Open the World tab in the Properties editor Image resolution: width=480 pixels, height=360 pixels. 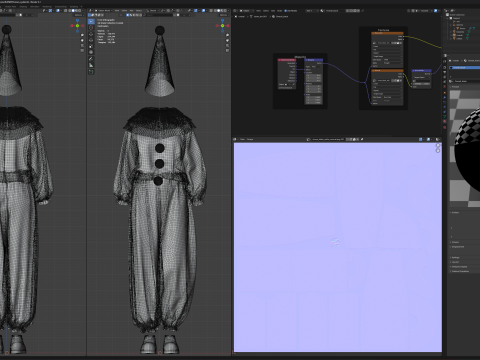(445, 87)
